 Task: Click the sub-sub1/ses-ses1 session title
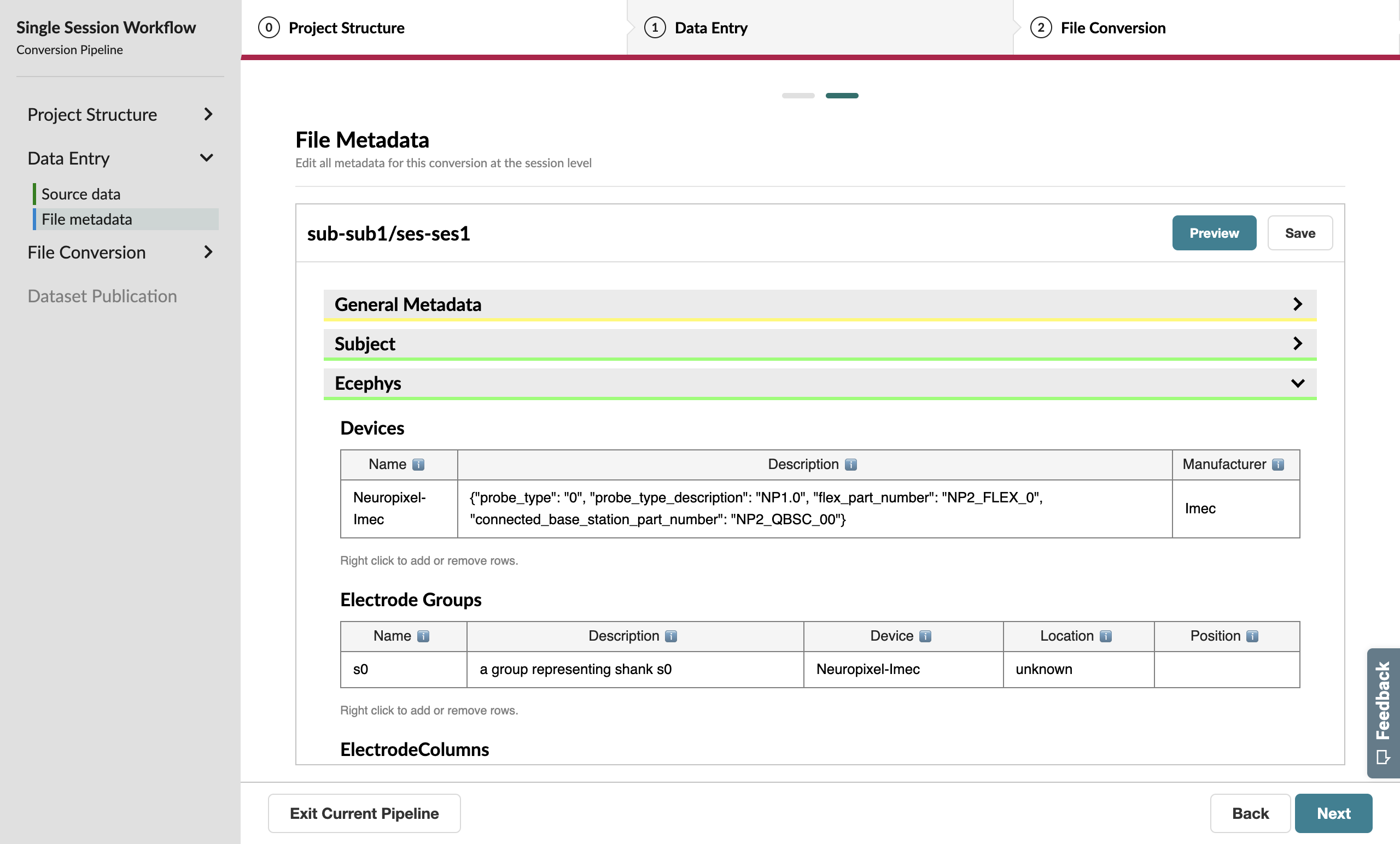tap(389, 233)
